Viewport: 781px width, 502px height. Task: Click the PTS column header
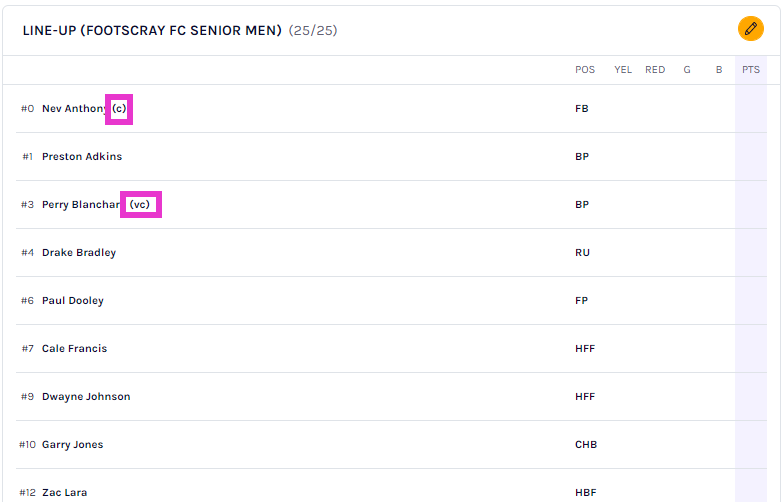(x=750, y=70)
